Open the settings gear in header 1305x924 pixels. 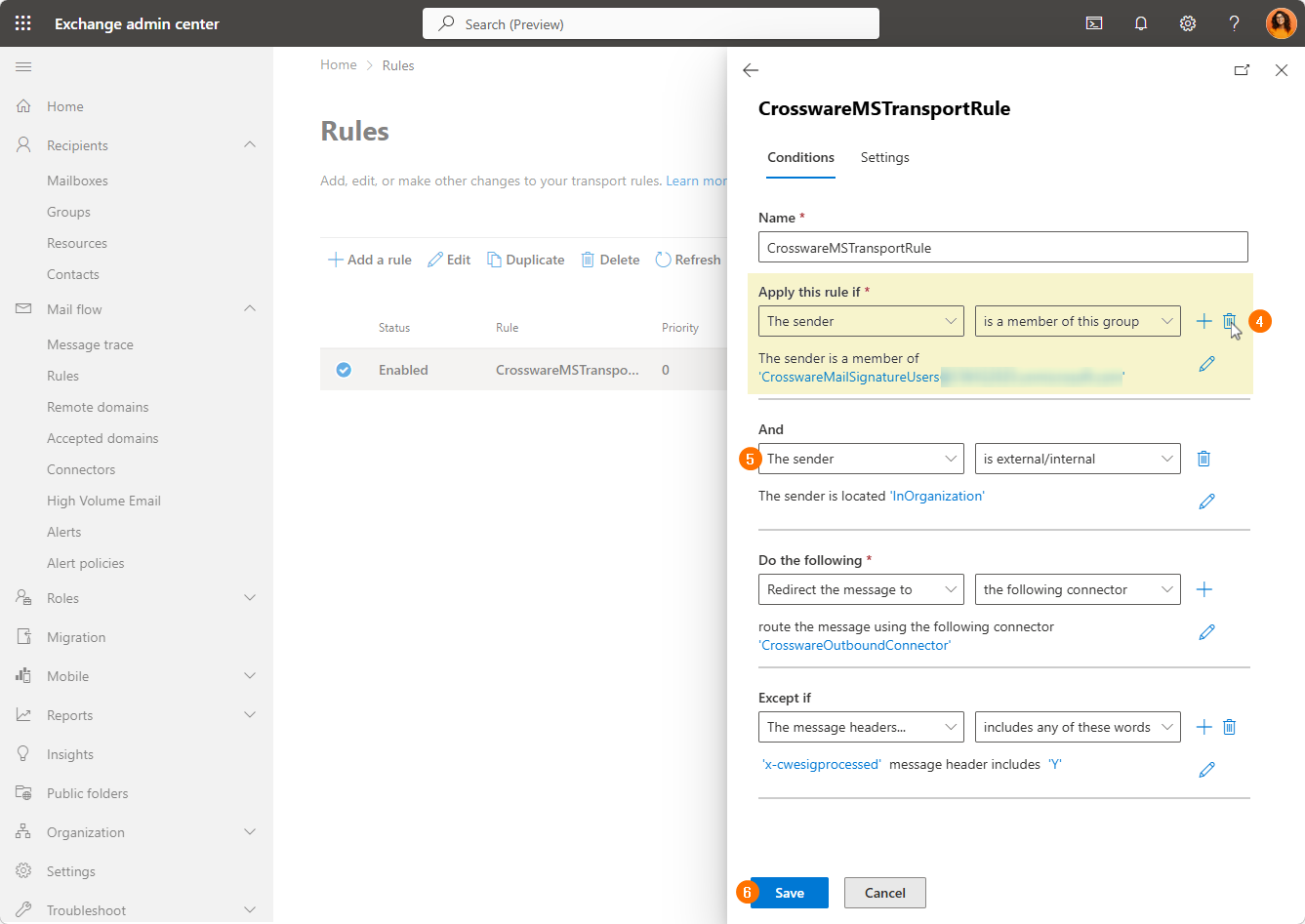[x=1188, y=23]
